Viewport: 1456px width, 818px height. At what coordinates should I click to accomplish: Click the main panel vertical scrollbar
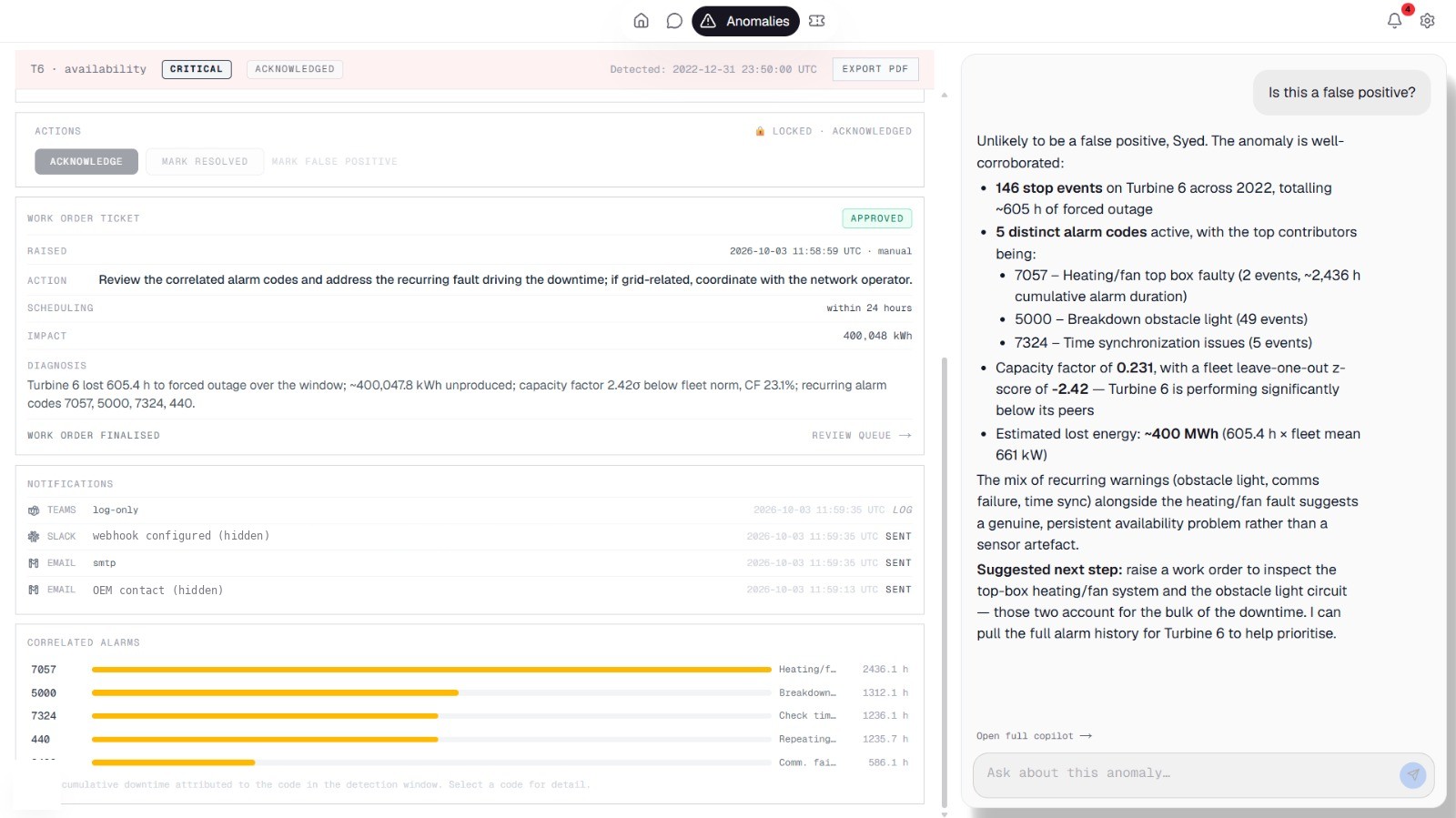[x=945, y=582]
